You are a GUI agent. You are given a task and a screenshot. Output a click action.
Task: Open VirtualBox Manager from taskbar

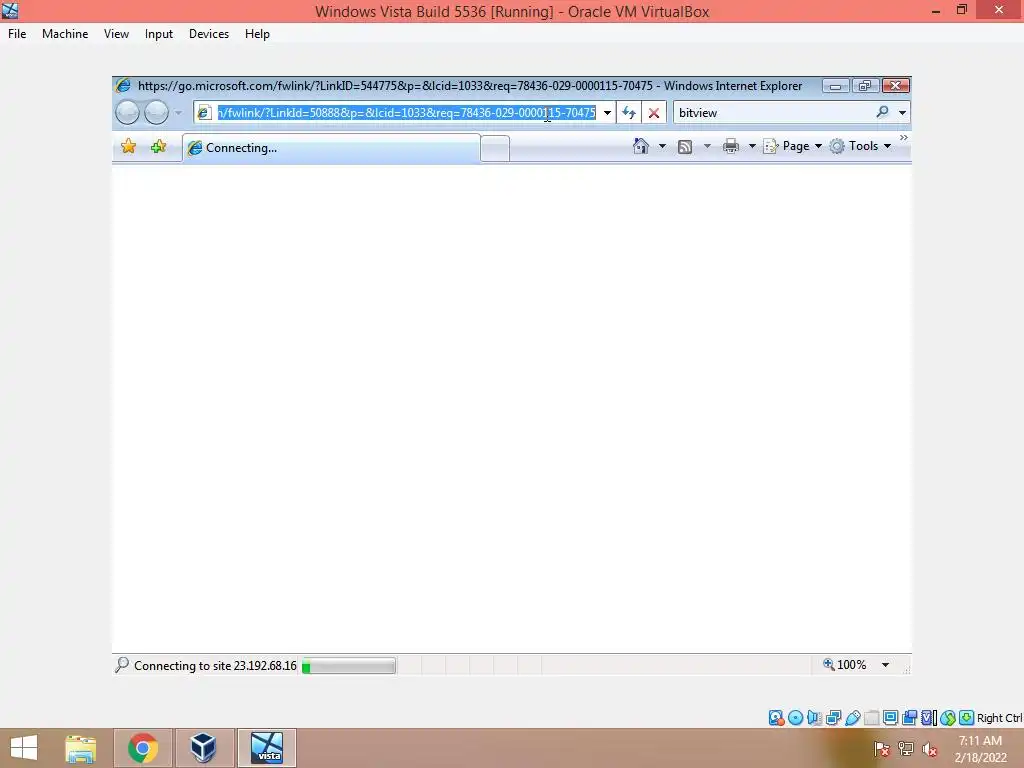204,748
